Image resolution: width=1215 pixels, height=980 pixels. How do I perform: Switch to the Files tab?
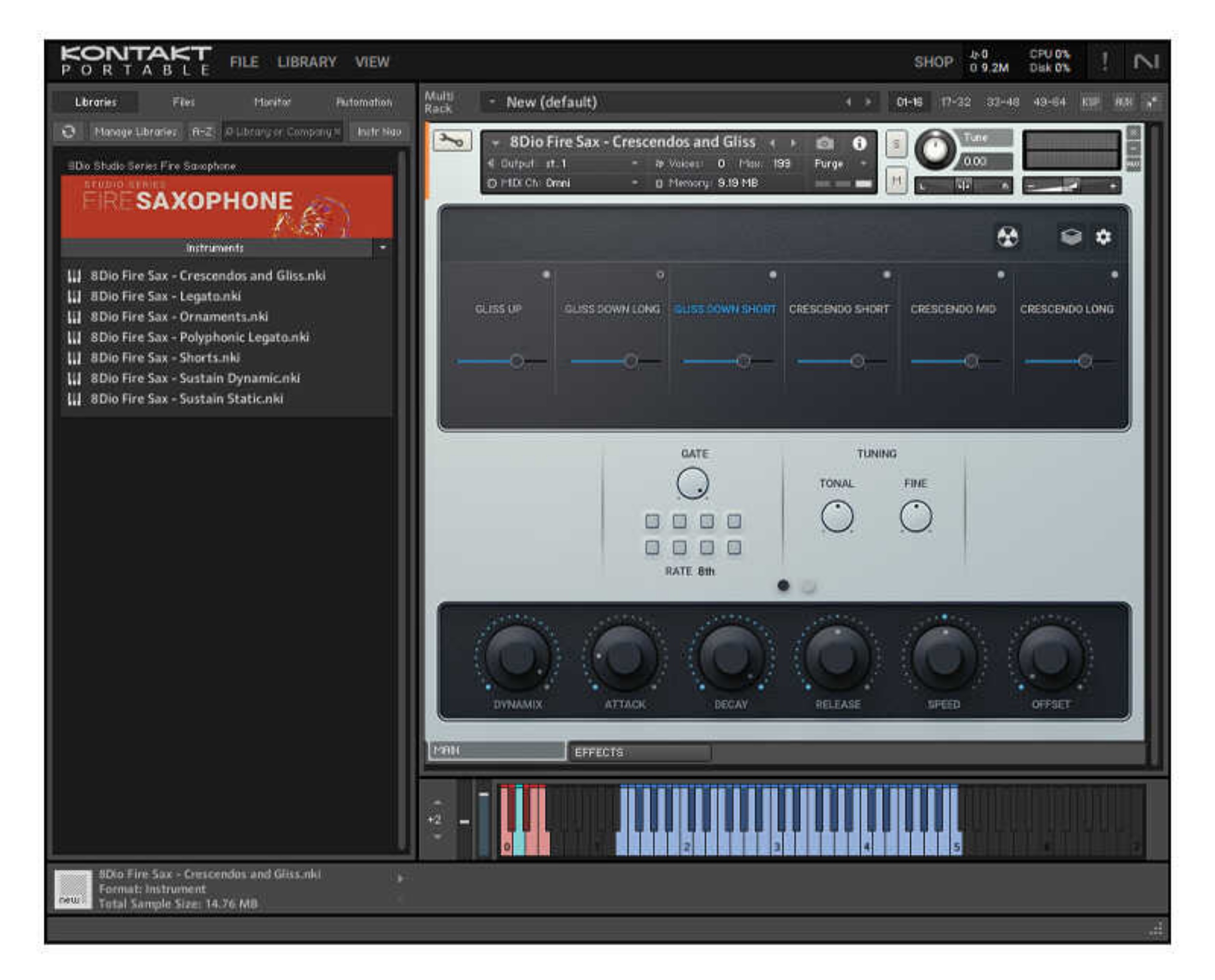(x=184, y=102)
